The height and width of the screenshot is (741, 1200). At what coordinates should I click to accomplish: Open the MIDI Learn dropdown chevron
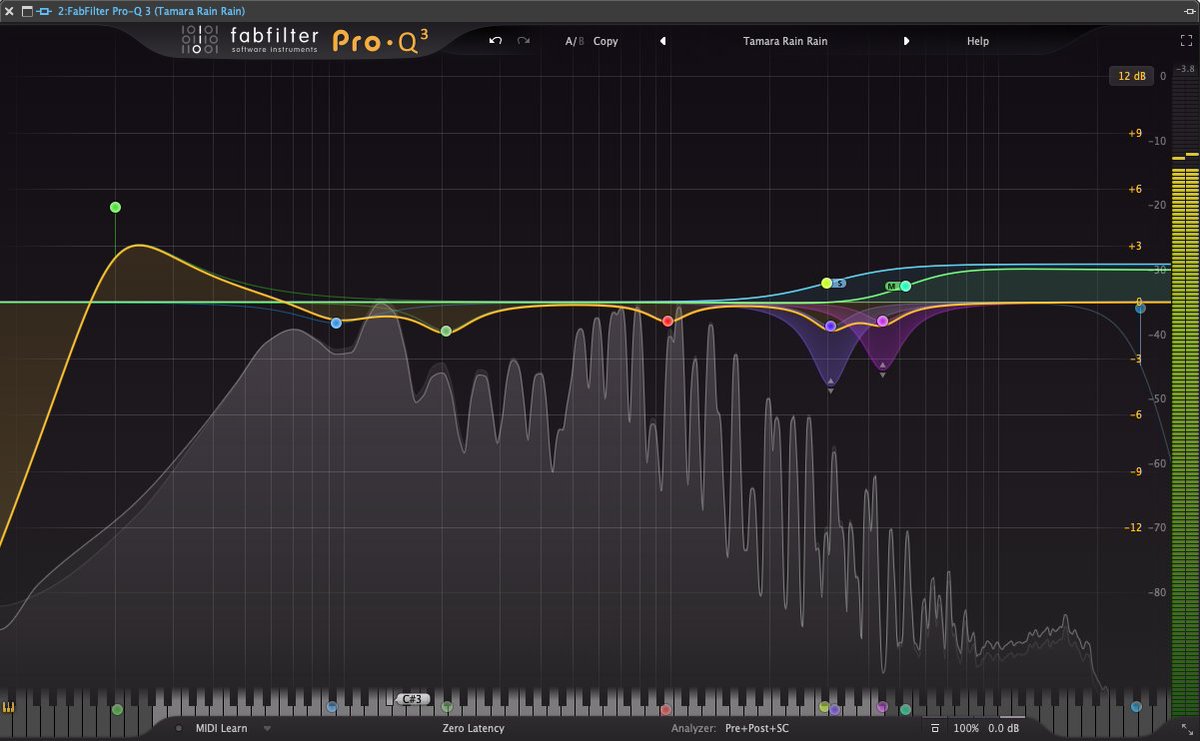tap(265, 728)
